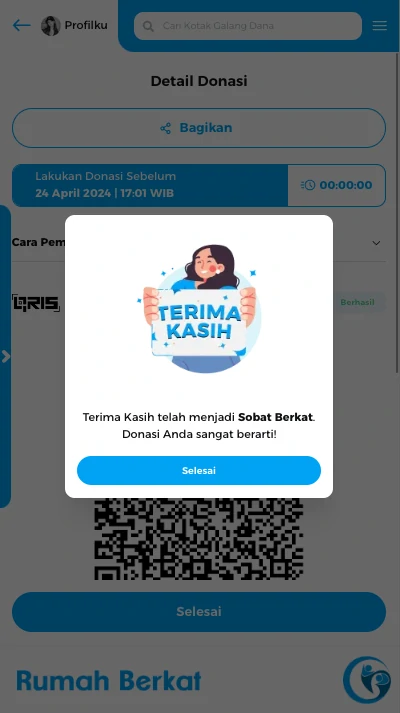Focus the Cari Kotak Galang Dana field

point(248,26)
